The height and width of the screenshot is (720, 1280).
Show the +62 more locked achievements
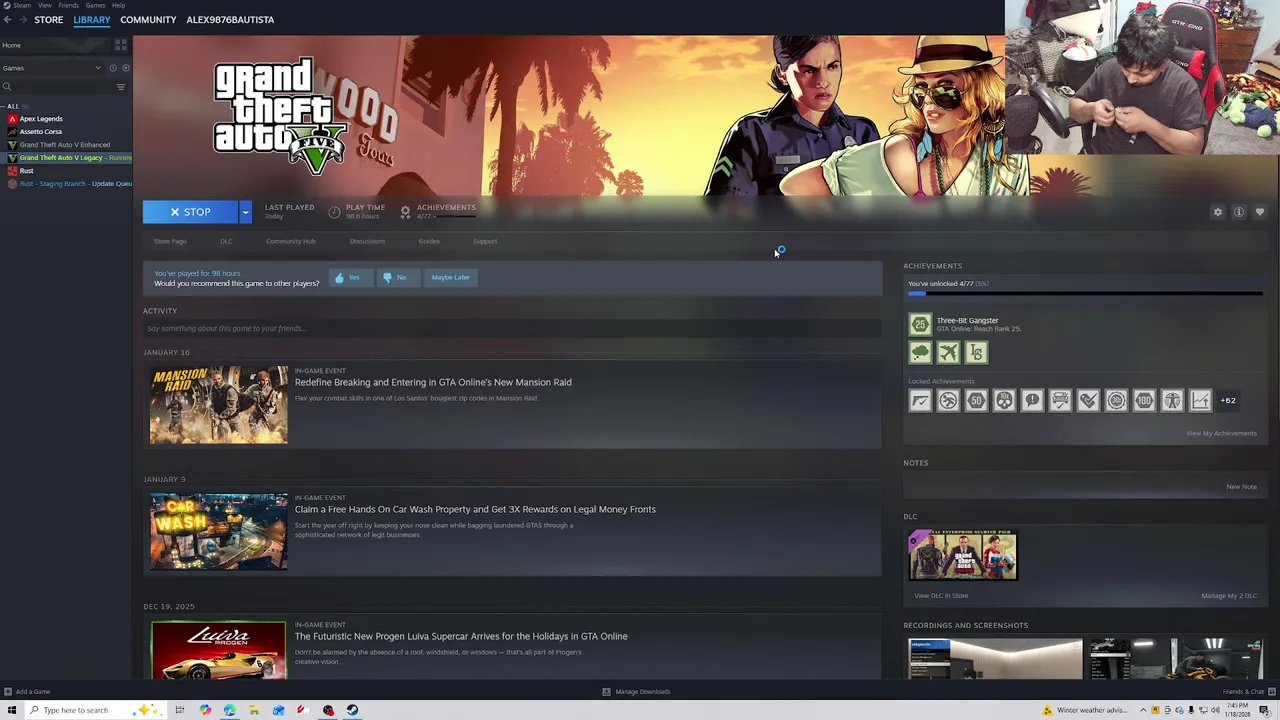[x=1228, y=401]
